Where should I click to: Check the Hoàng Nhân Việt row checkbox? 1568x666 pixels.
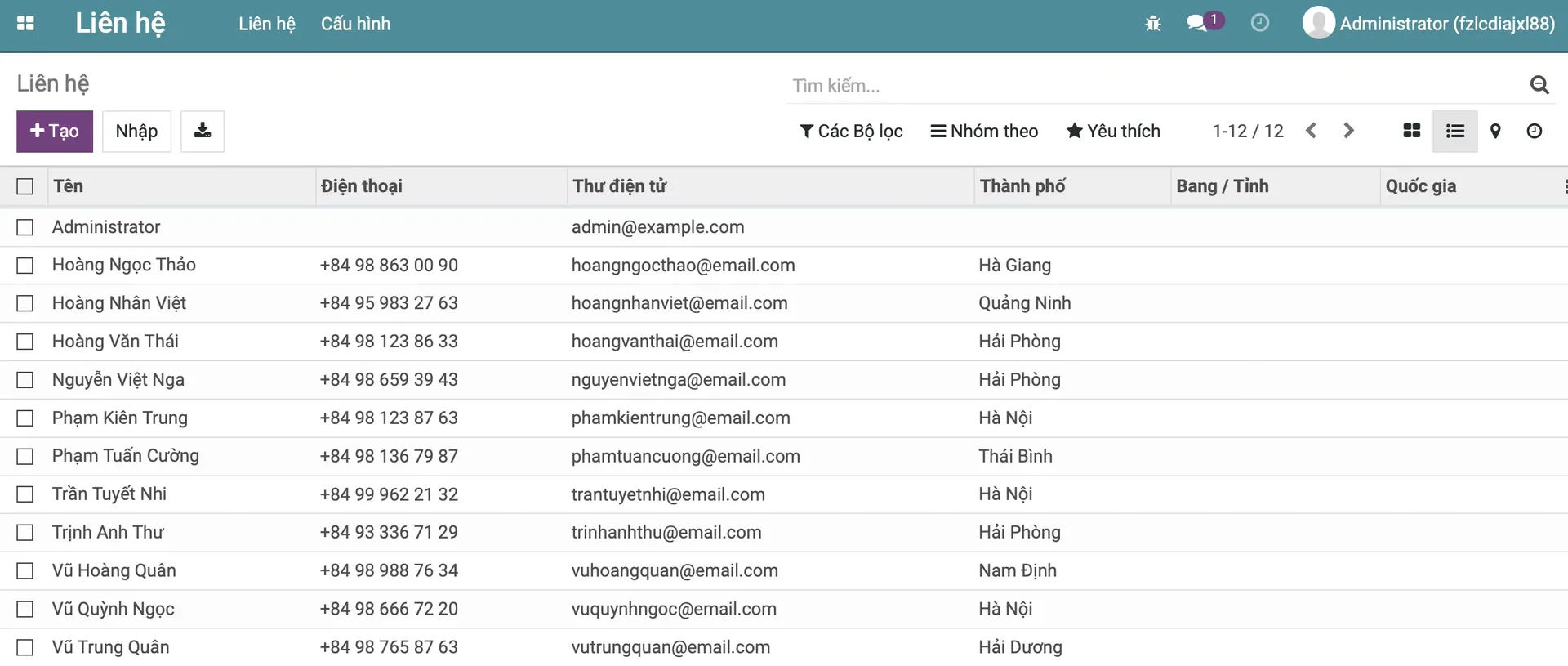click(25, 303)
